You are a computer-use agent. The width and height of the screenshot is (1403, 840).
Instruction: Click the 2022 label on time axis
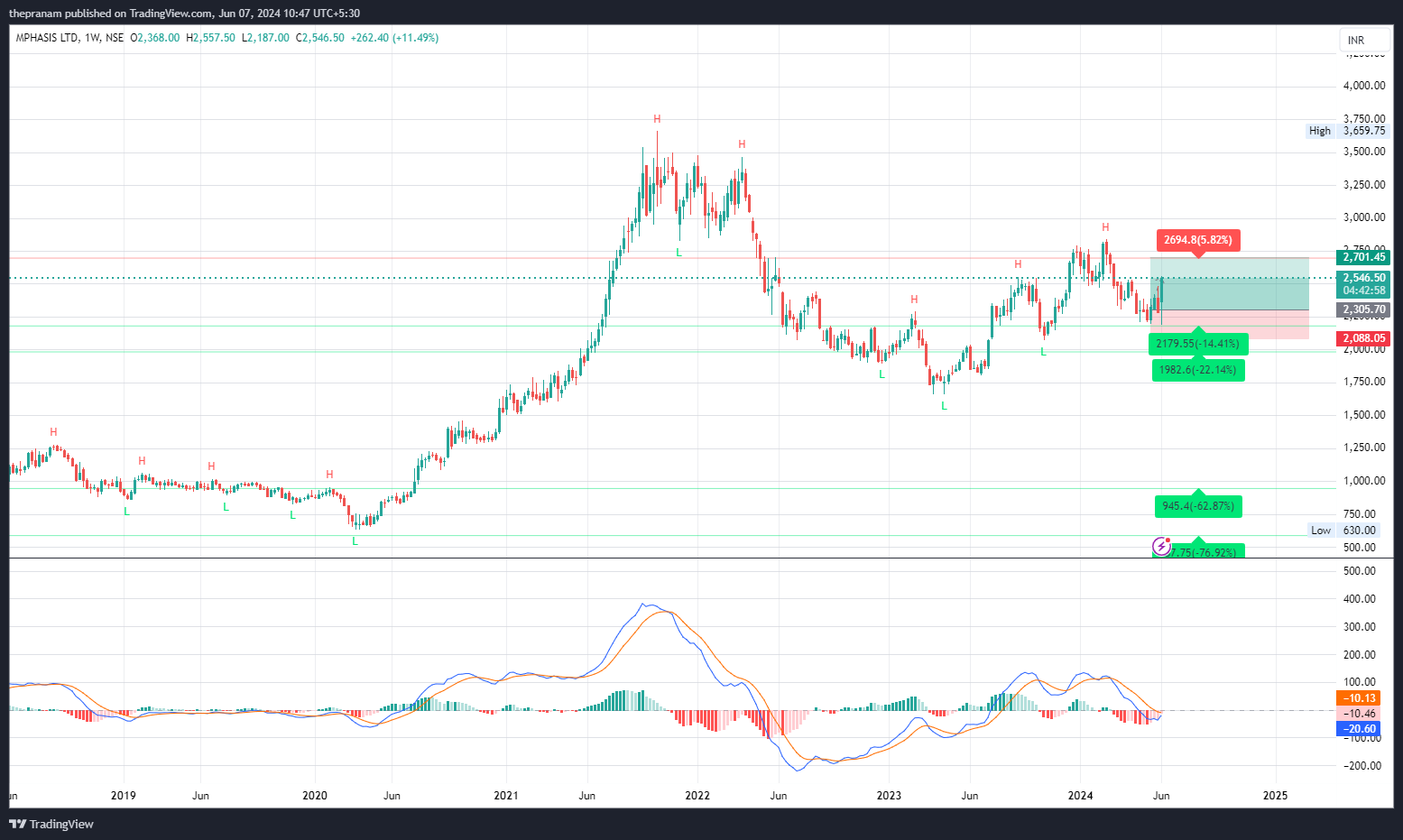pyautogui.click(x=697, y=796)
